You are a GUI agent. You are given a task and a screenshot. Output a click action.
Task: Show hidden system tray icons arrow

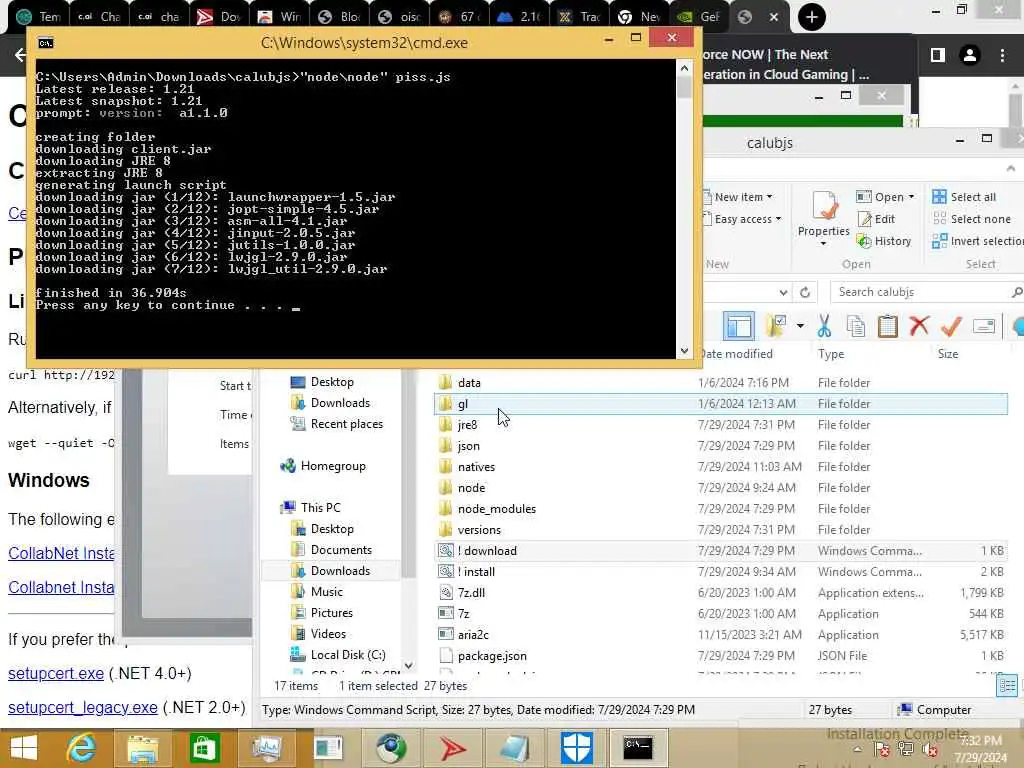(857, 749)
